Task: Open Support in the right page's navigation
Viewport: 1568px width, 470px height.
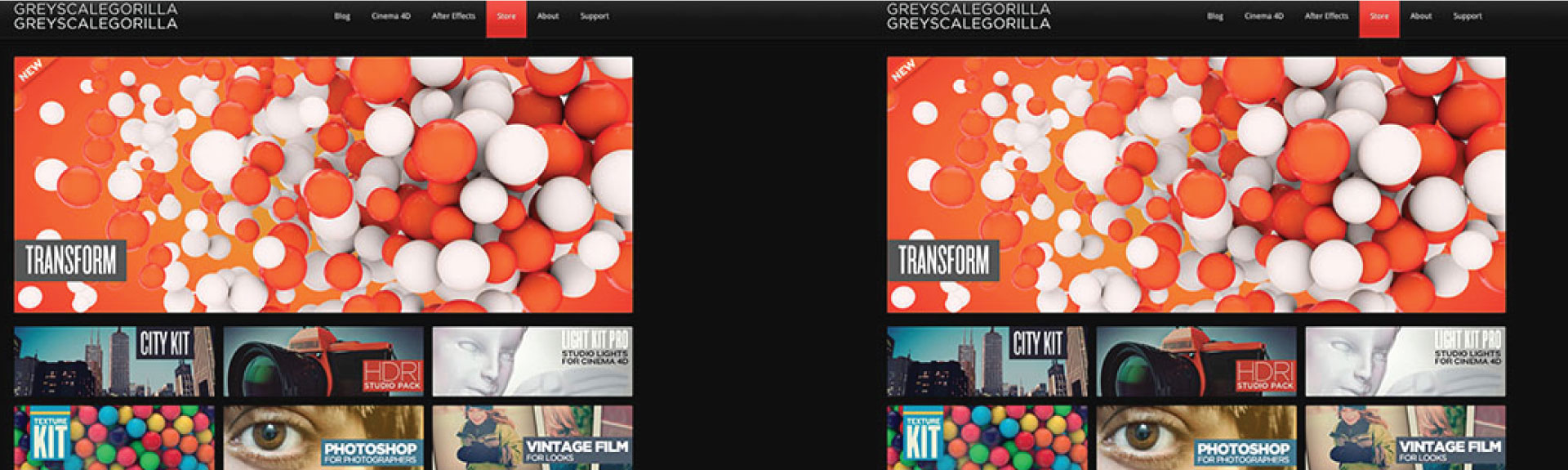Action: [1468, 16]
